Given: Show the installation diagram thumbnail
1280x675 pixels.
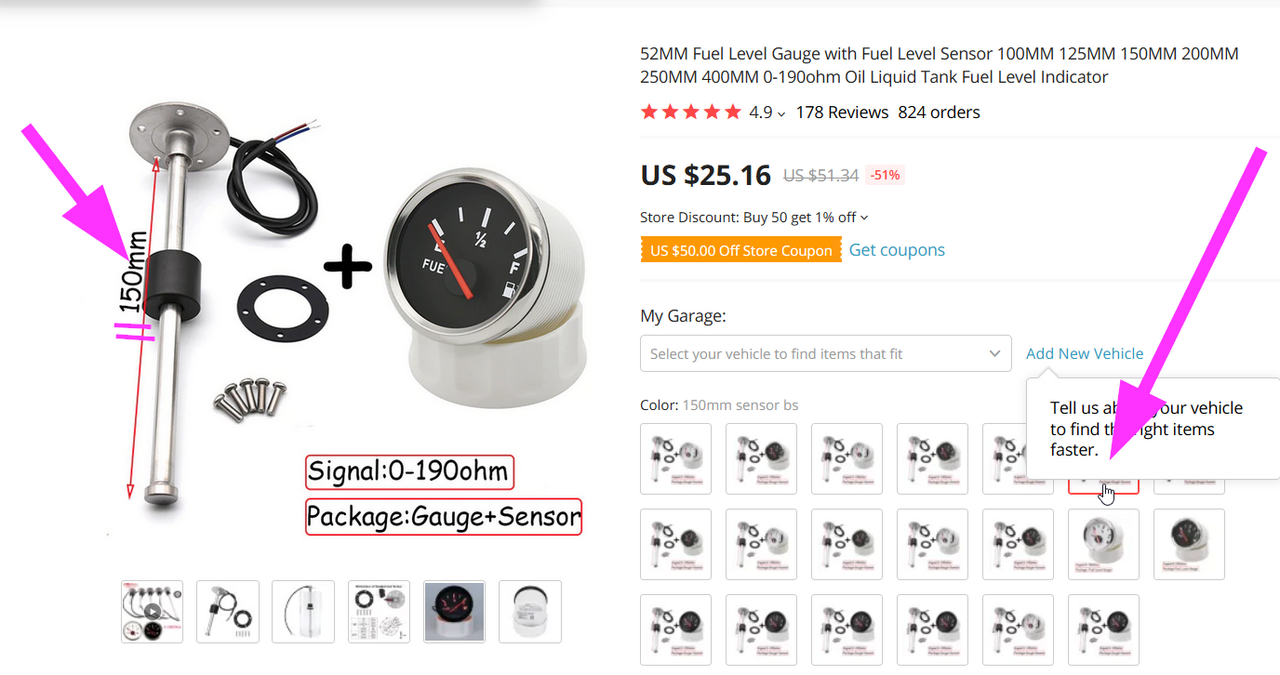Looking at the screenshot, I should (379, 611).
